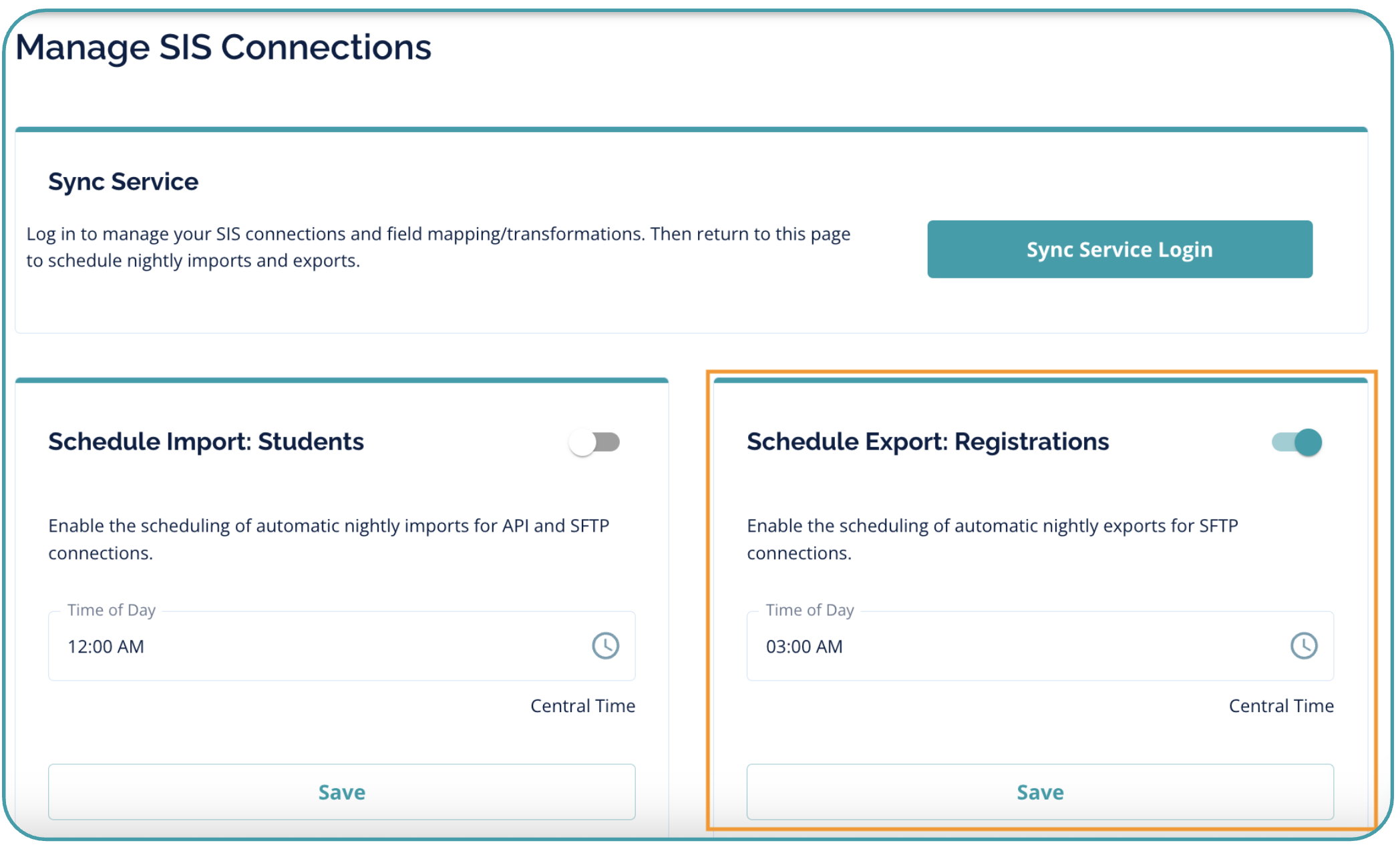Open time picker clock for registration exports
1400x847 pixels.
1303,646
